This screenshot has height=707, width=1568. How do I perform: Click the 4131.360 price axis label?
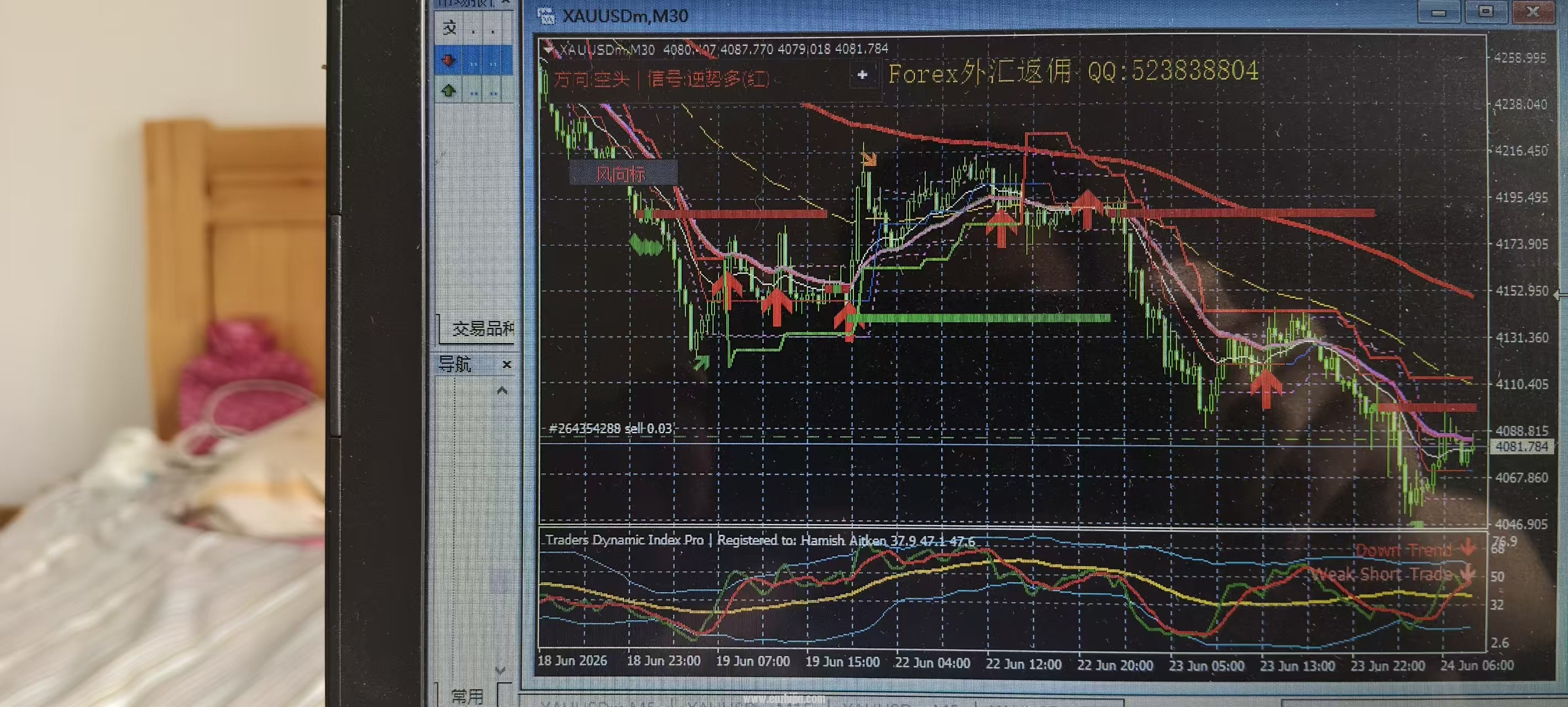click(1522, 337)
